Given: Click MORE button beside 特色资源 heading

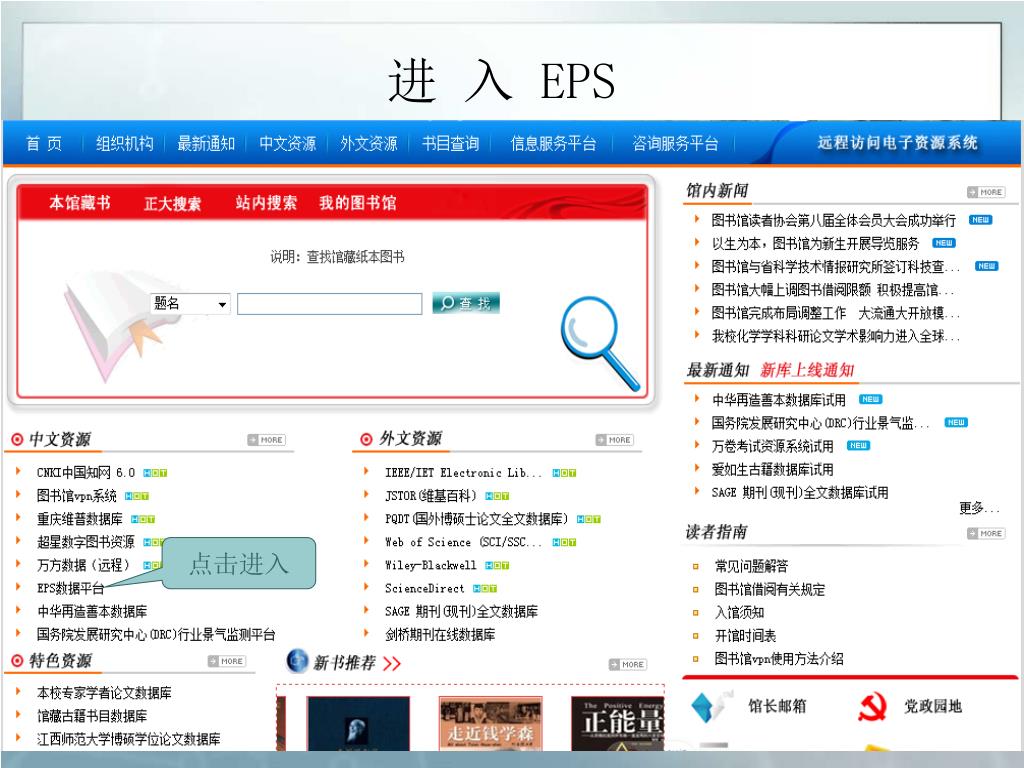Looking at the screenshot, I should click(227, 661).
